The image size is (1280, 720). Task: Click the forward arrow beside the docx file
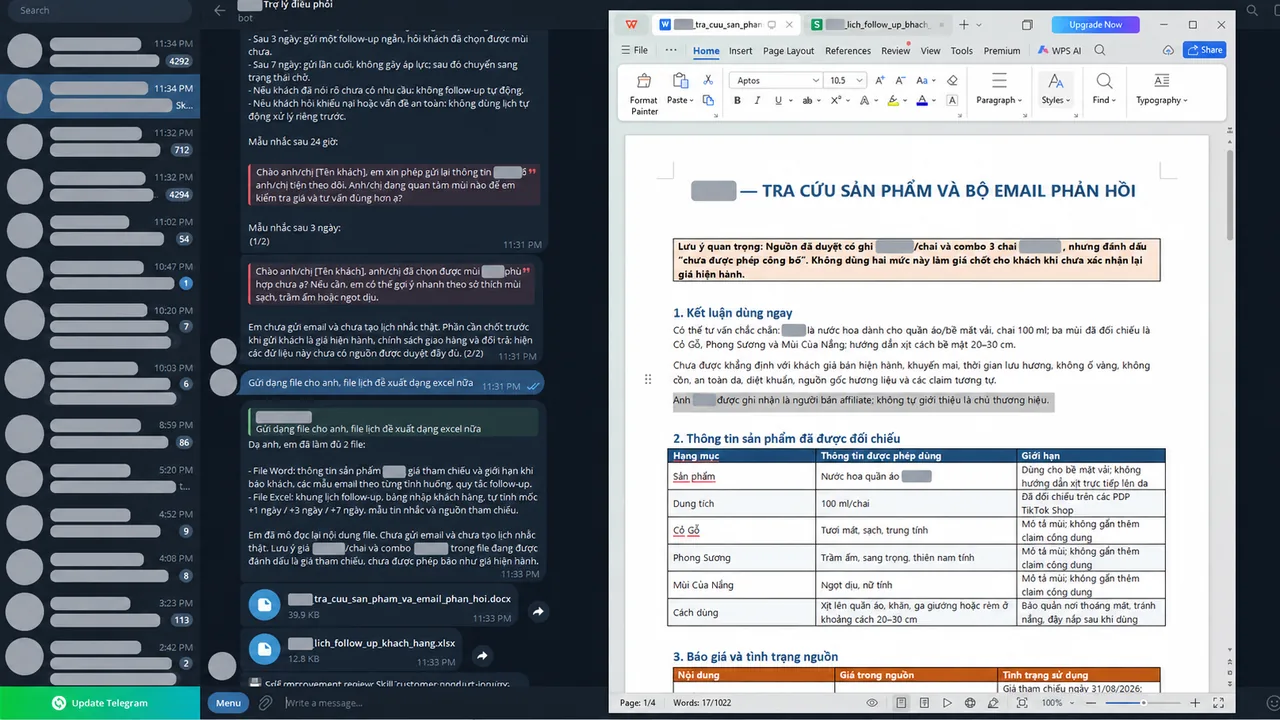pos(538,611)
